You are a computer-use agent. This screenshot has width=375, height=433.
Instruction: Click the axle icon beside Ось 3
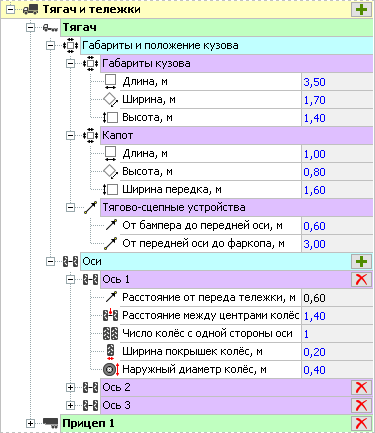91,405
